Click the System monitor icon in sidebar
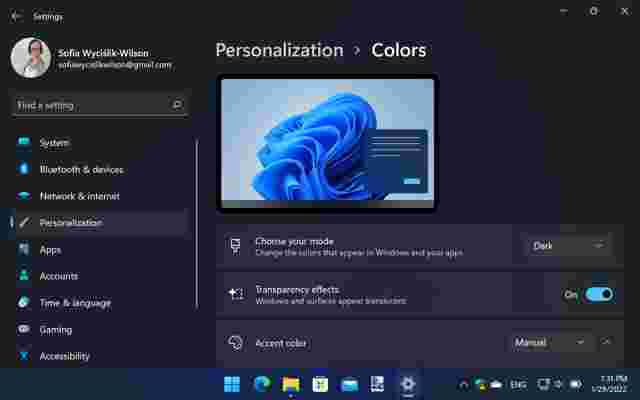 pyautogui.click(x=24, y=142)
